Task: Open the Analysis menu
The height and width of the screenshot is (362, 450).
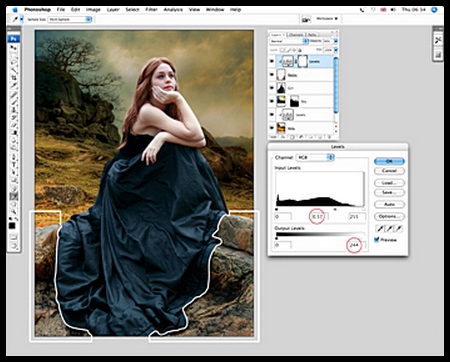Action: pyautogui.click(x=173, y=9)
